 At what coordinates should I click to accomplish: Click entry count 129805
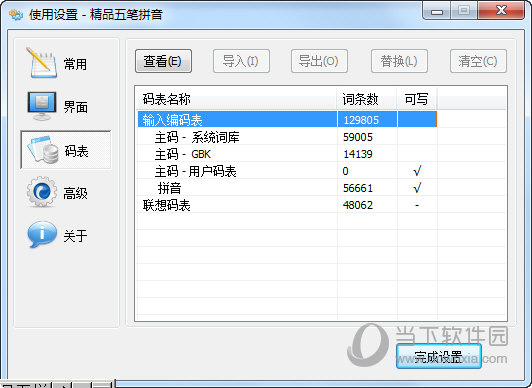pyautogui.click(x=361, y=120)
